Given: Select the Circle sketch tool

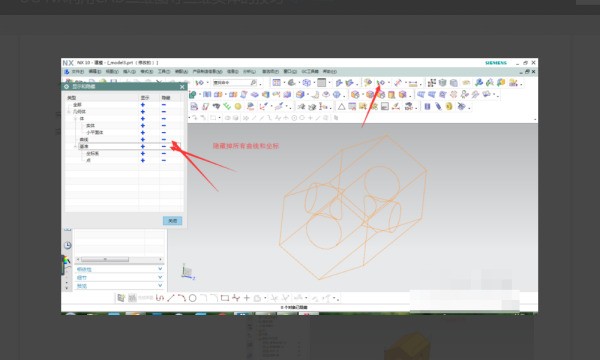Looking at the screenshot, I should click(x=192, y=298).
